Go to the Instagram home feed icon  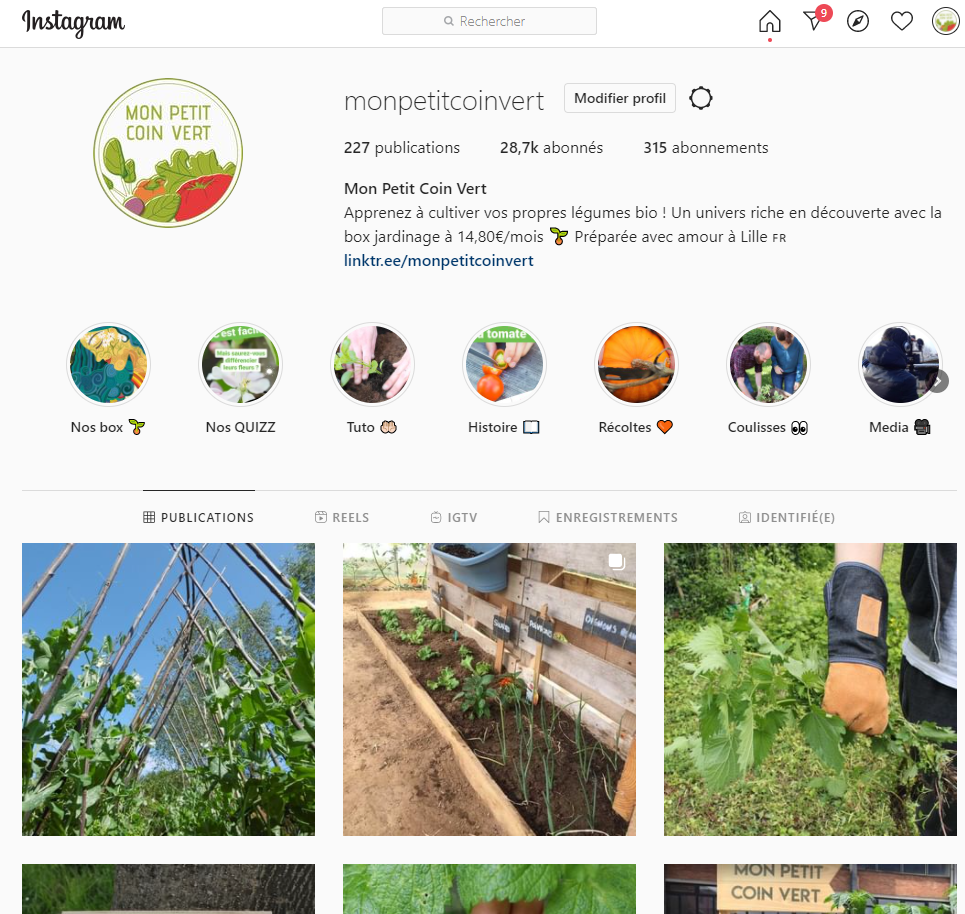click(769, 22)
